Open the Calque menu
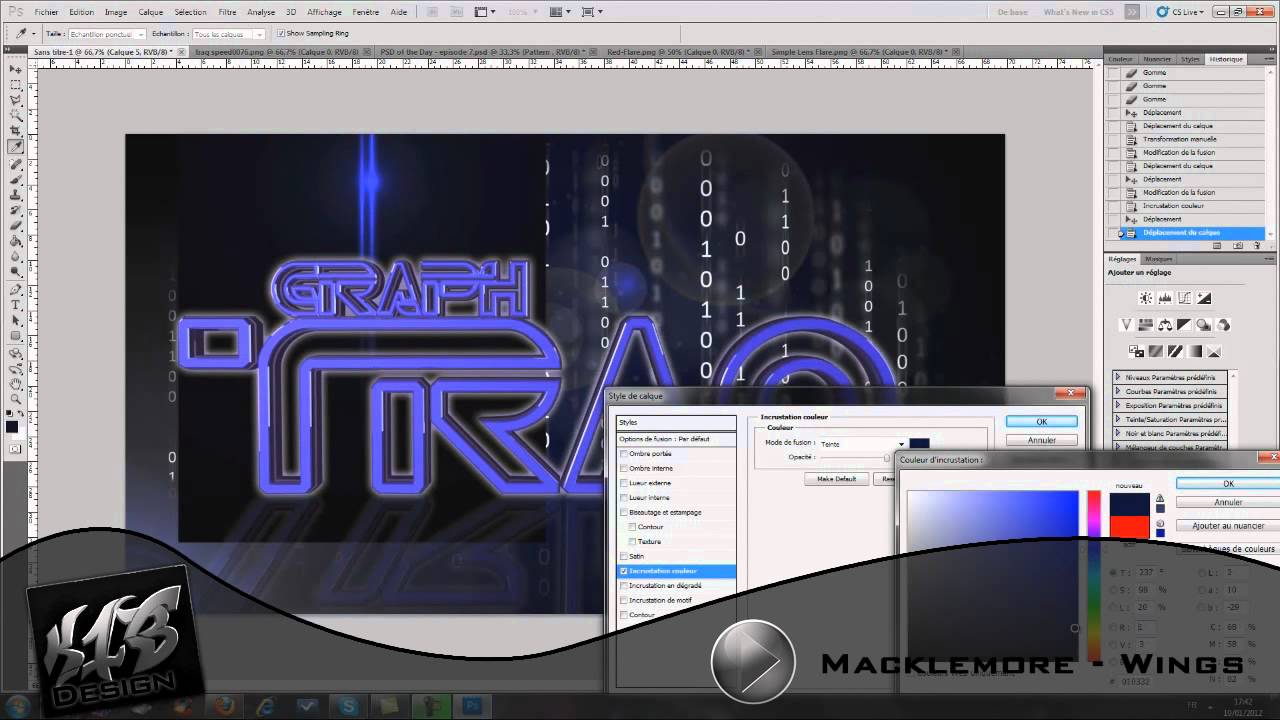 pyautogui.click(x=151, y=12)
